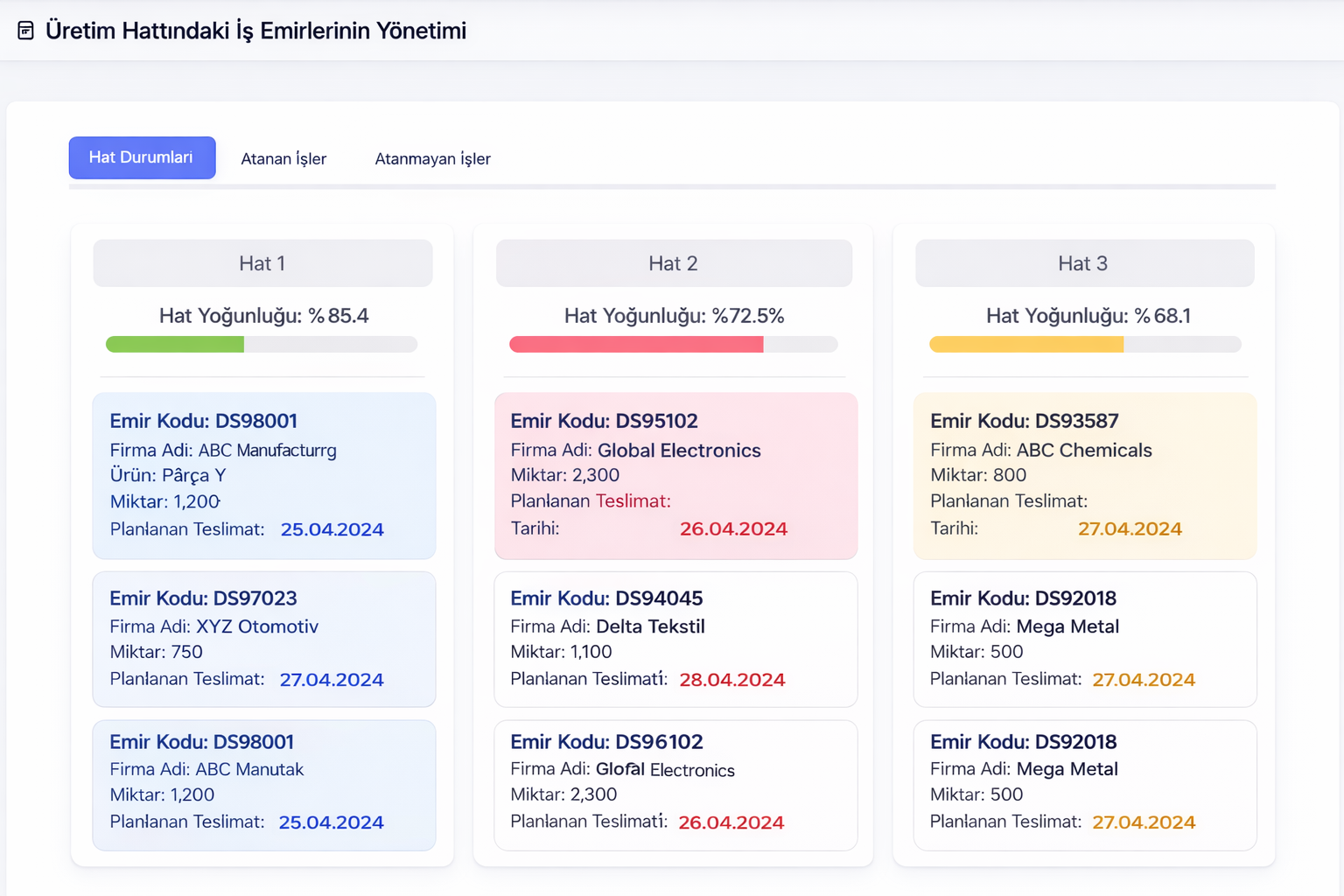1344x896 pixels.
Task: Select the pink DS95102 Global Electronics card
Action: click(675, 475)
